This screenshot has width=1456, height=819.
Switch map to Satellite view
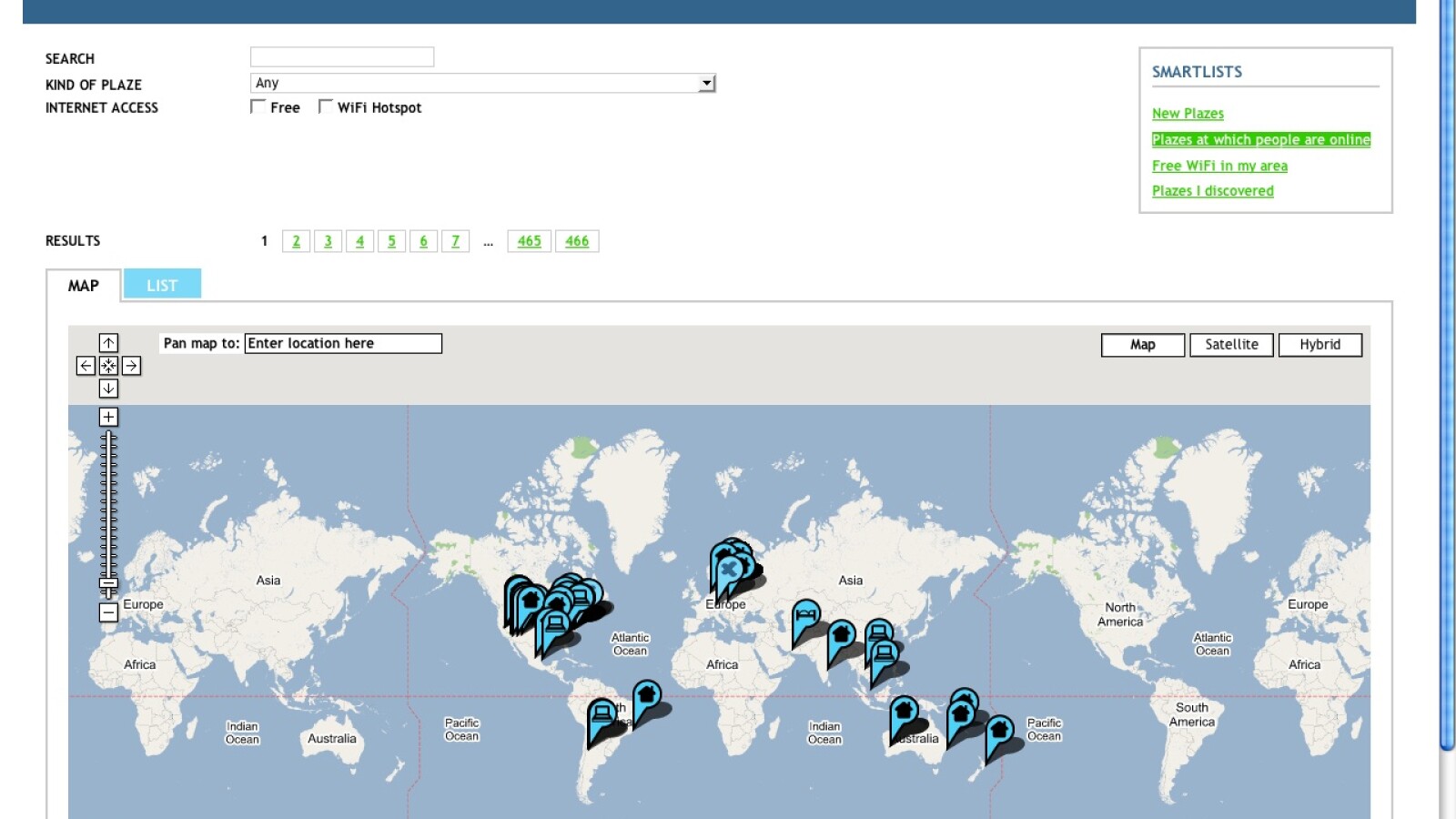tap(1231, 345)
